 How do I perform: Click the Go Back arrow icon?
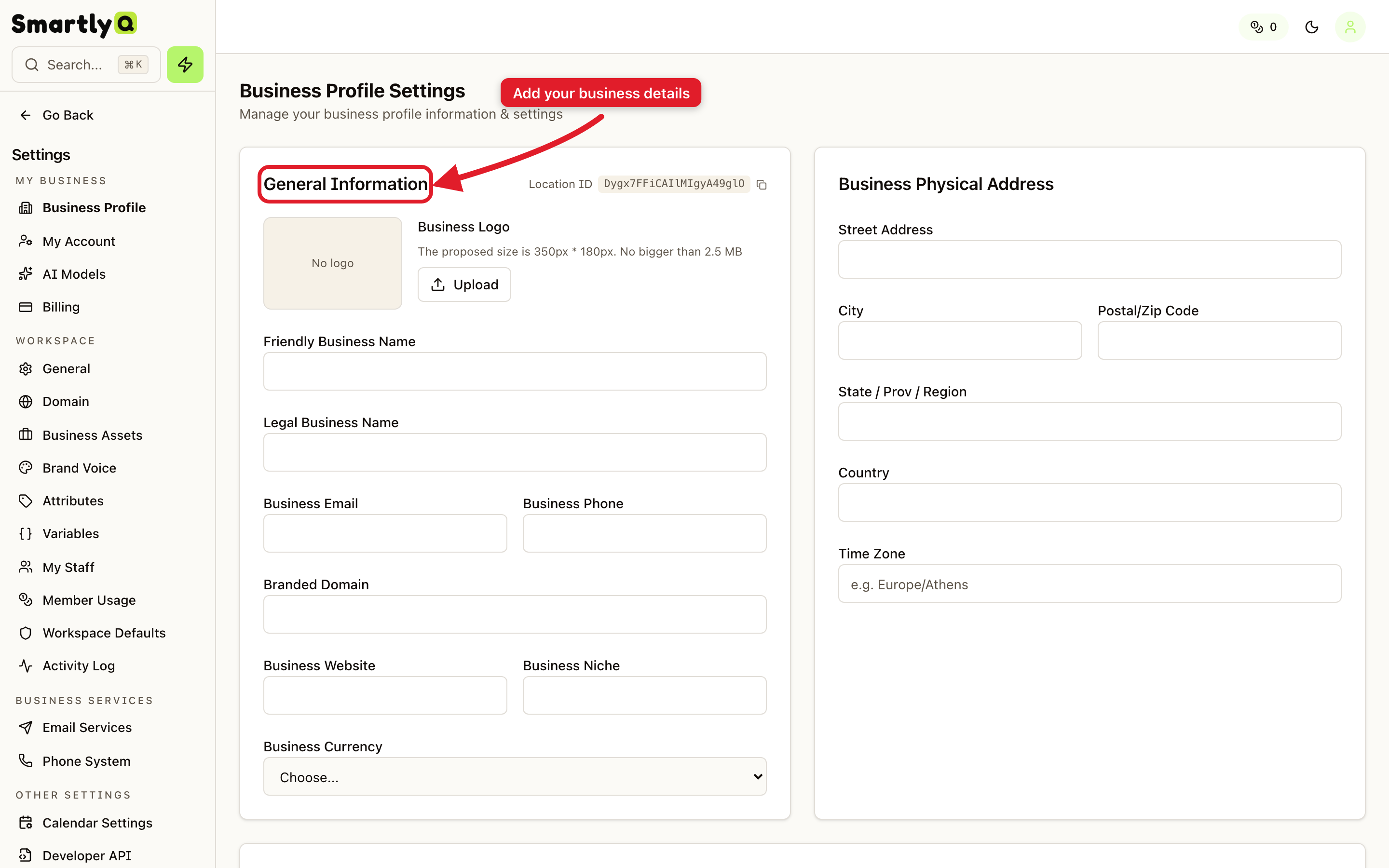(x=25, y=115)
